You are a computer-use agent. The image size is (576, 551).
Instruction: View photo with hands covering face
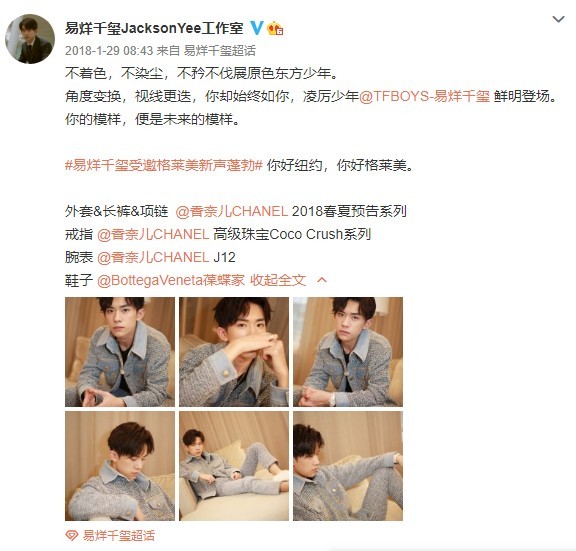click(x=234, y=352)
